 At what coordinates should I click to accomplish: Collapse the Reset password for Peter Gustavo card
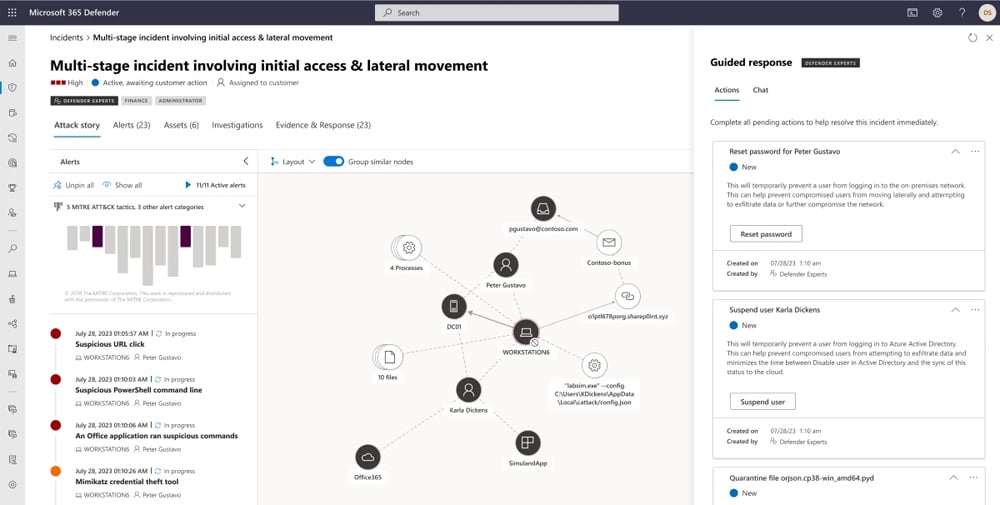tap(954, 151)
